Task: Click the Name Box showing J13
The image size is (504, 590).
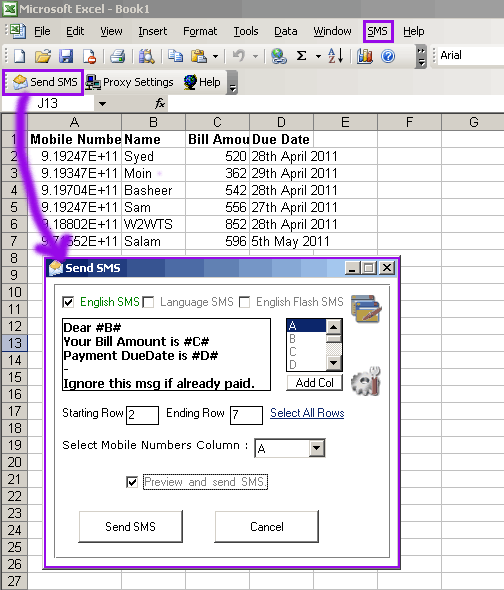Action: click(48, 103)
